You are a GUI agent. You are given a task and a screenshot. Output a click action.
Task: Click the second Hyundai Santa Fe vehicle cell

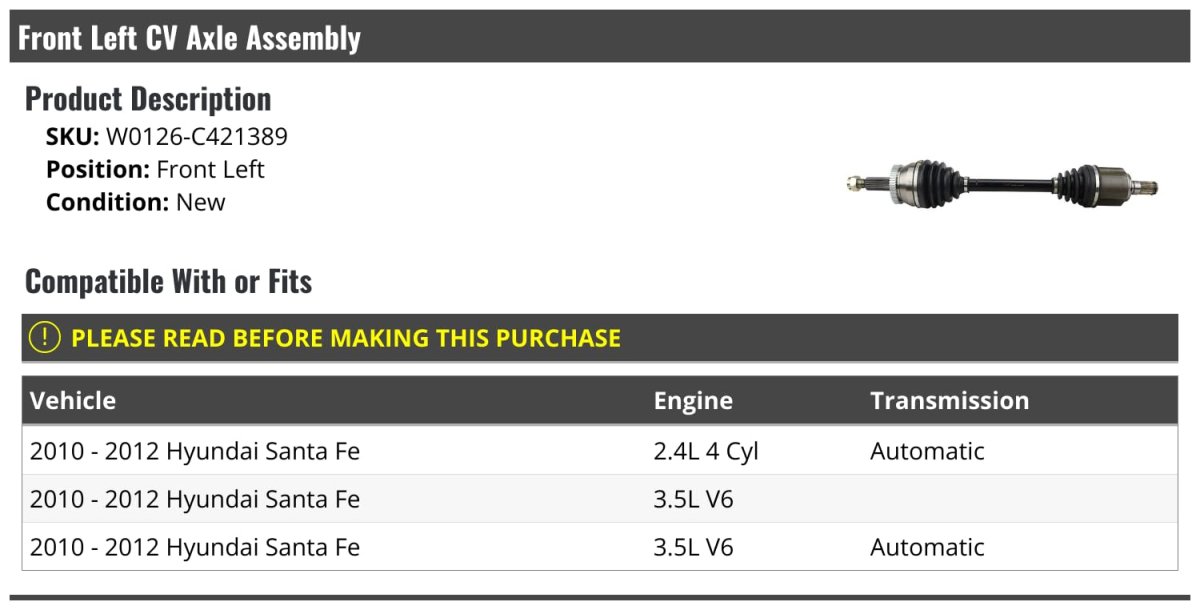point(195,499)
